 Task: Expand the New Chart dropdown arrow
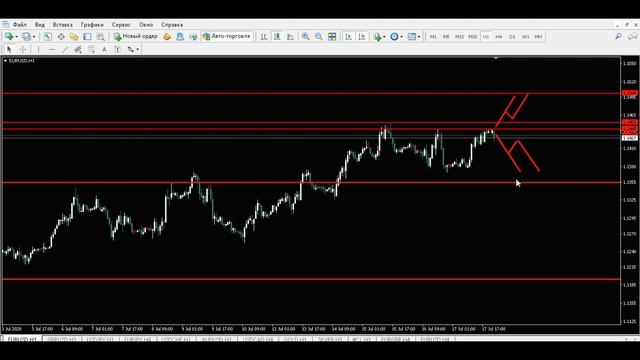click(16, 37)
